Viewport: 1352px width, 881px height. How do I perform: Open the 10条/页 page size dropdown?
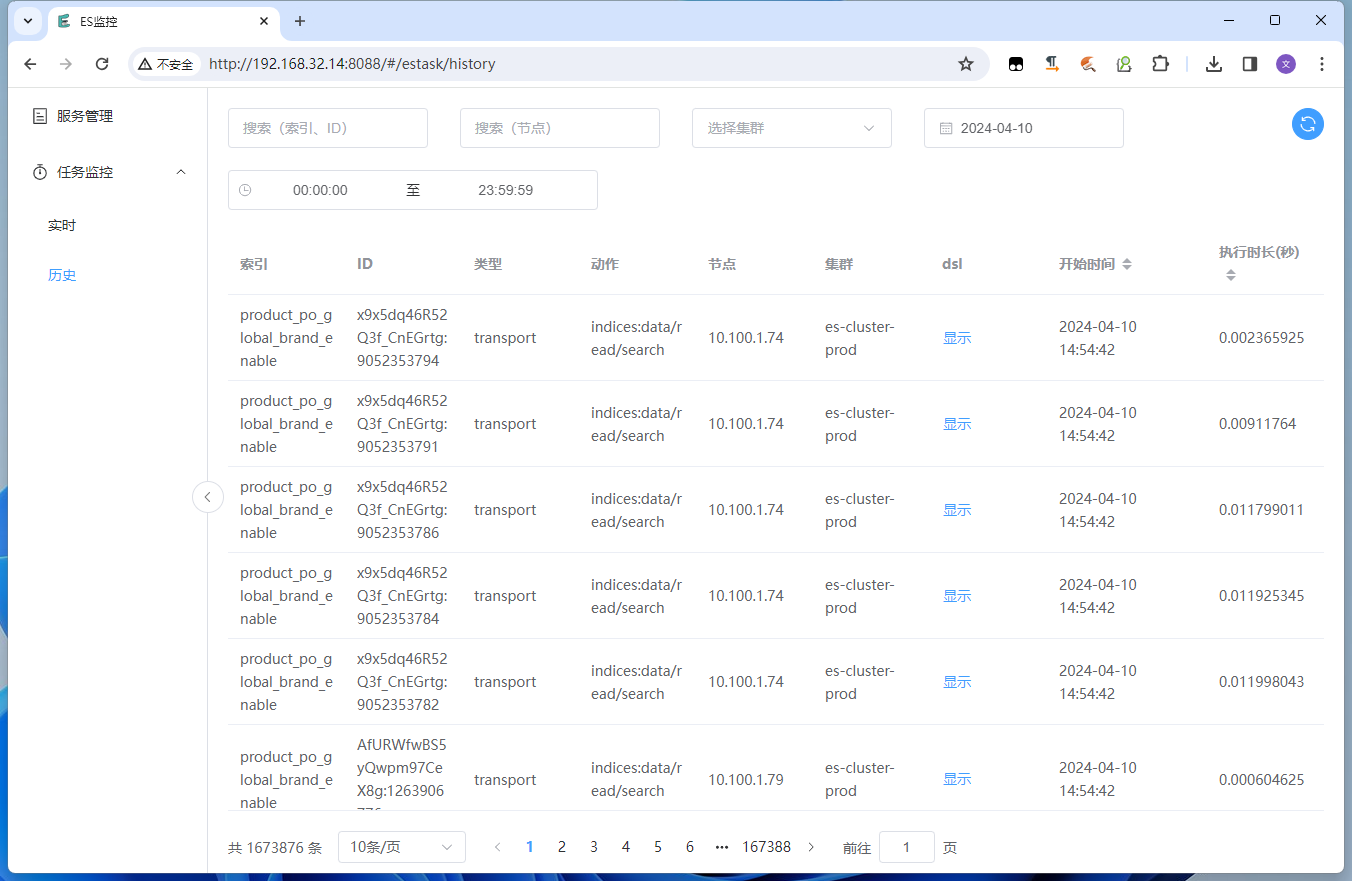point(402,847)
